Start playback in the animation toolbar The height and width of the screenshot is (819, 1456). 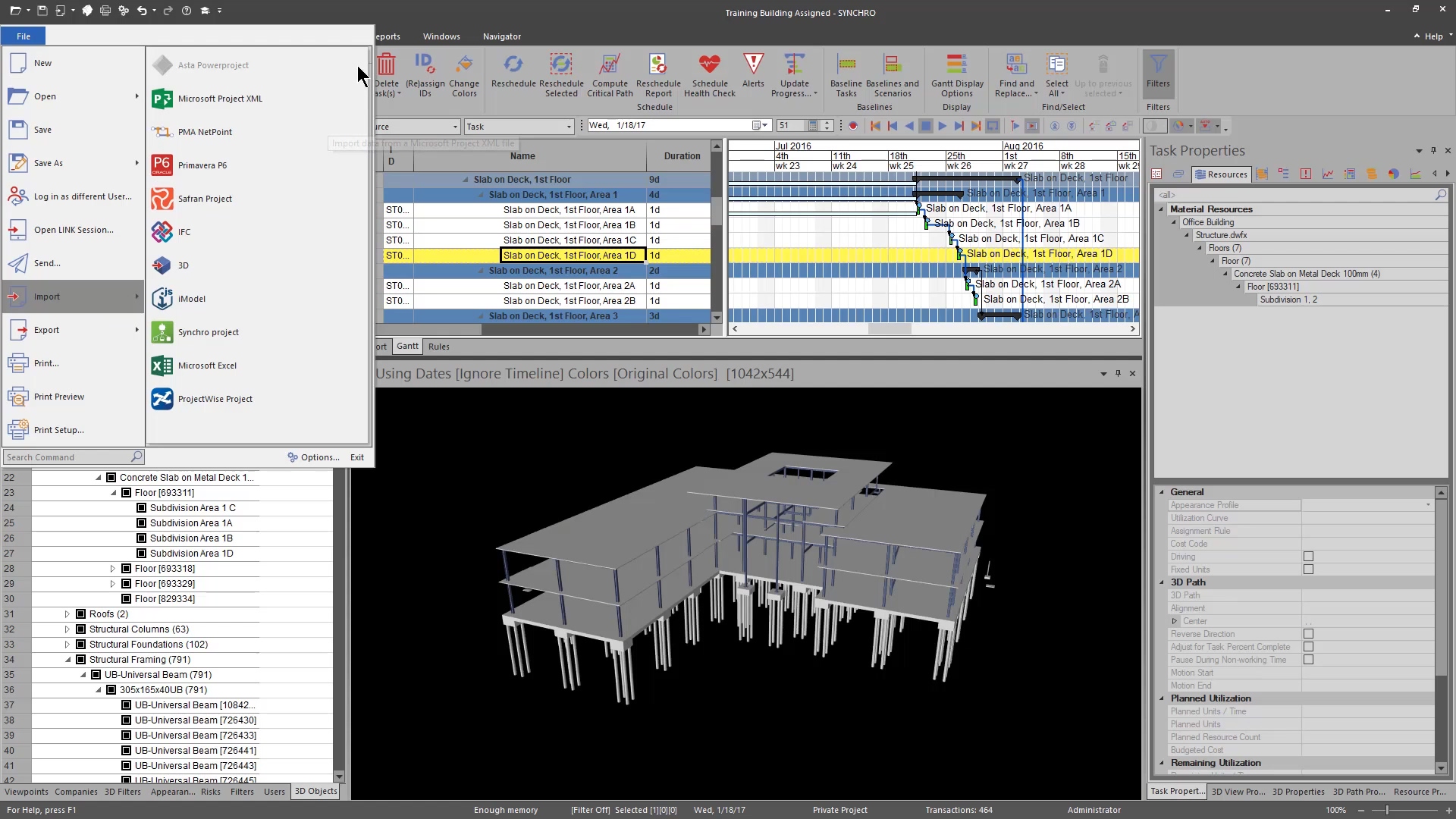pos(943,126)
